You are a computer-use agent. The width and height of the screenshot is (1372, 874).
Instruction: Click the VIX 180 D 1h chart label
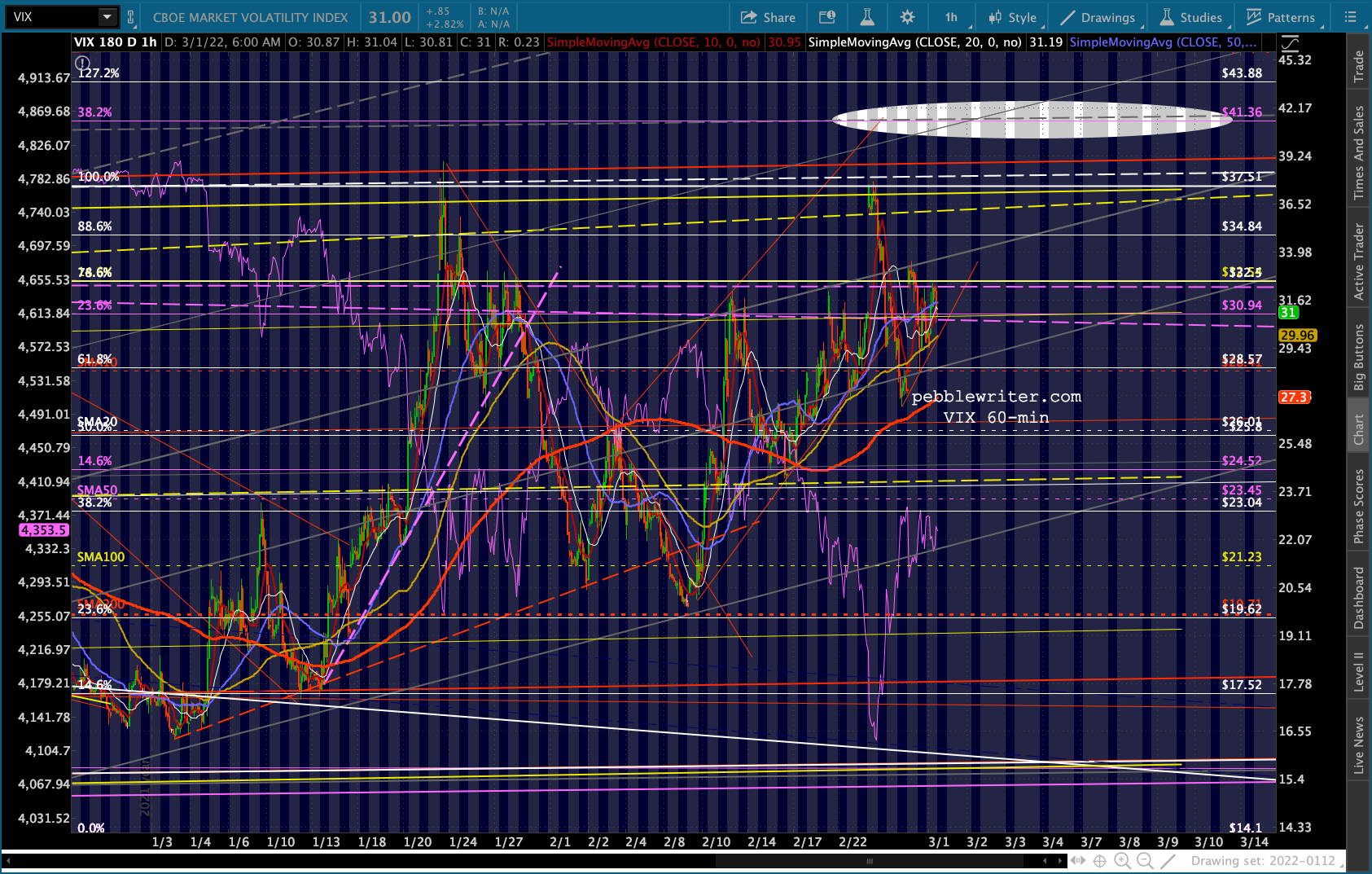(x=116, y=42)
